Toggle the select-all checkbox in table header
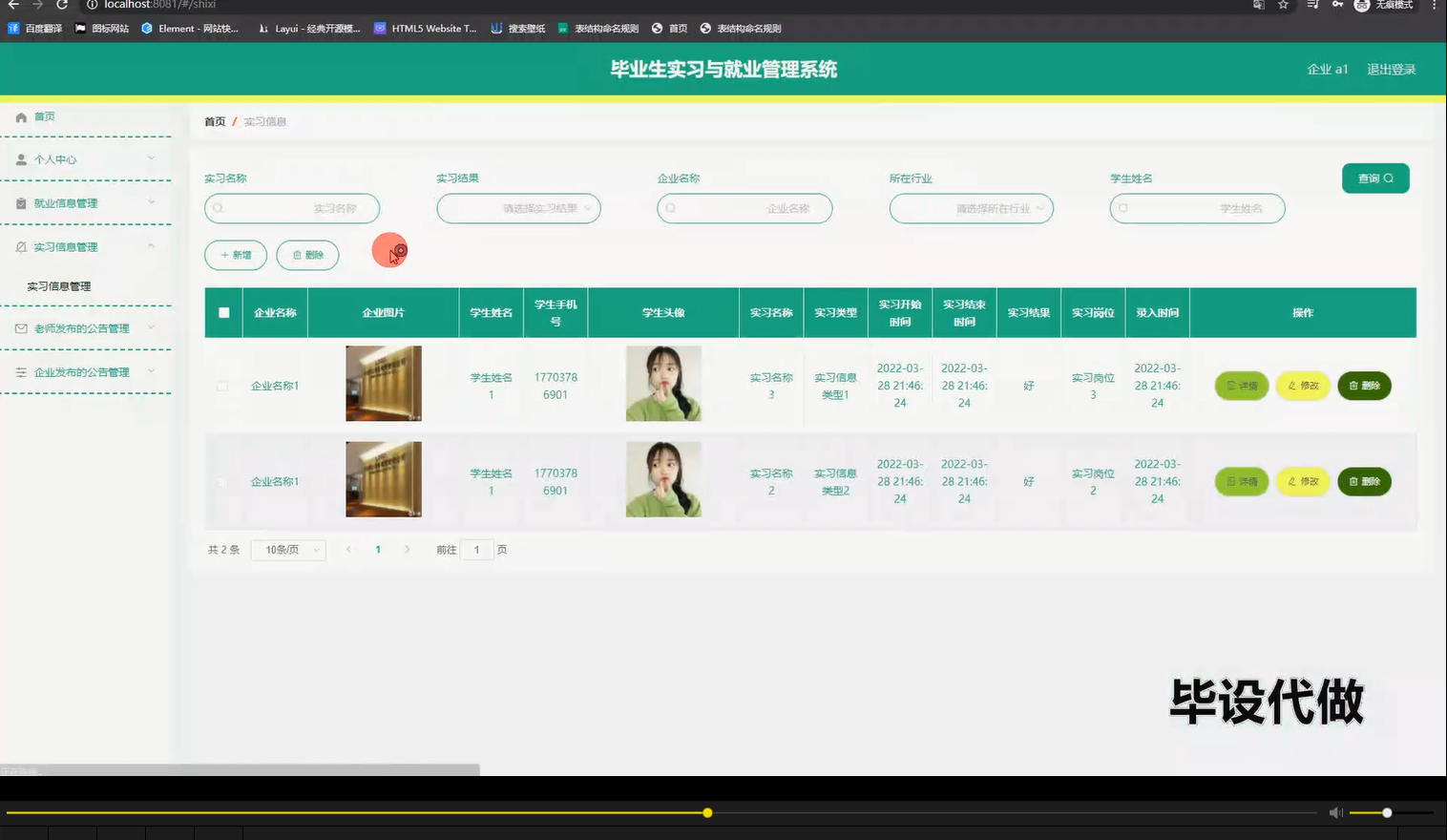Screen dimensions: 1447x840 coord(222,312)
